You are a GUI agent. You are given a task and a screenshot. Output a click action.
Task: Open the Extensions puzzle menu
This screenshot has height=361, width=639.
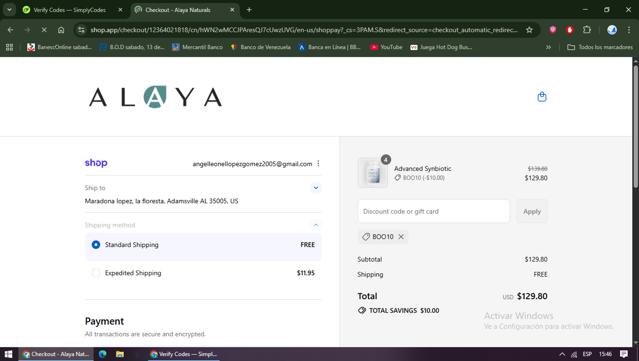tap(586, 30)
